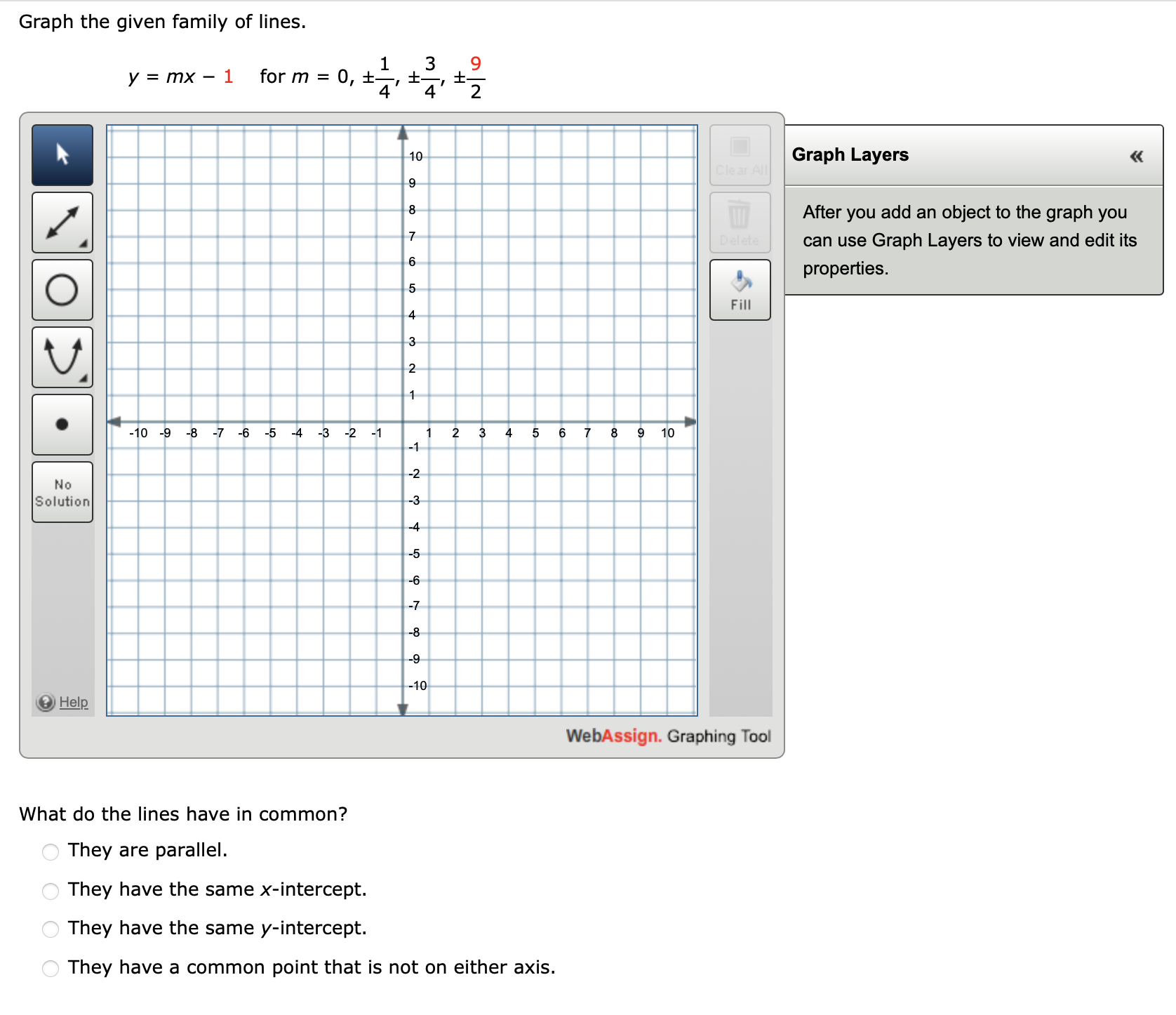The width and height of the screenshot is (1176, 1015).
Task: Click the No Solution button
Action: coord(62,492)
